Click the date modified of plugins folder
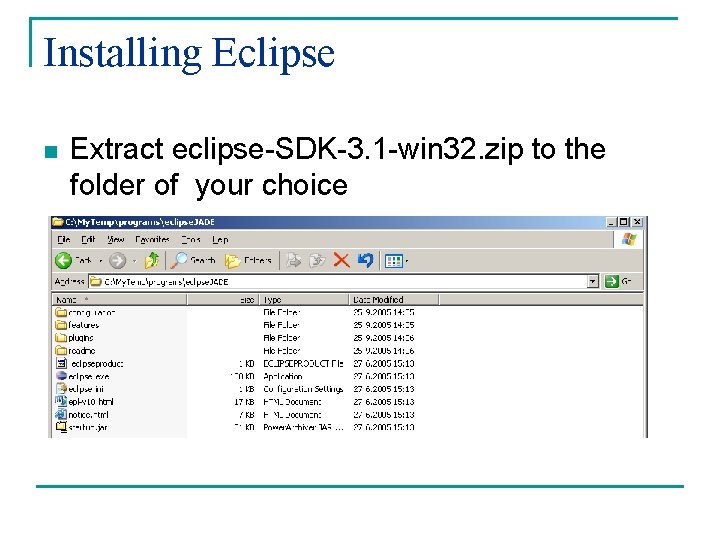The height and width of the screenshot is (540, 720). click(x=384, y=338)
